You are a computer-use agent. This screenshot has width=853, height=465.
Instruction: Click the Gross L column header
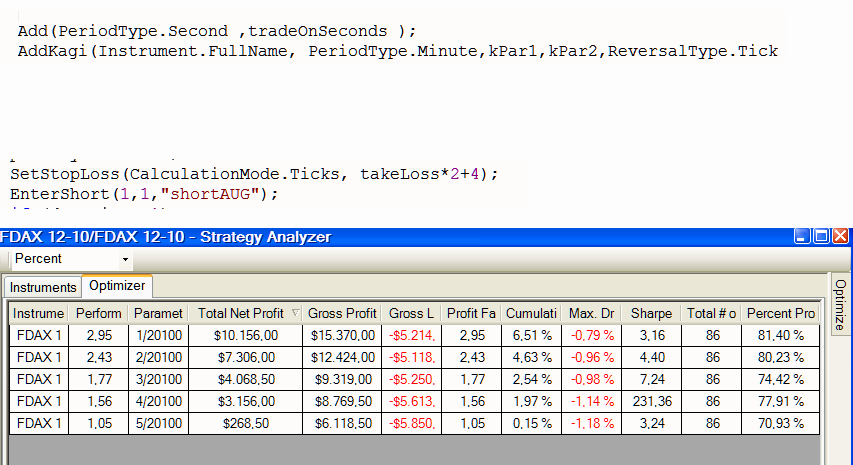[x=411, y=313]
